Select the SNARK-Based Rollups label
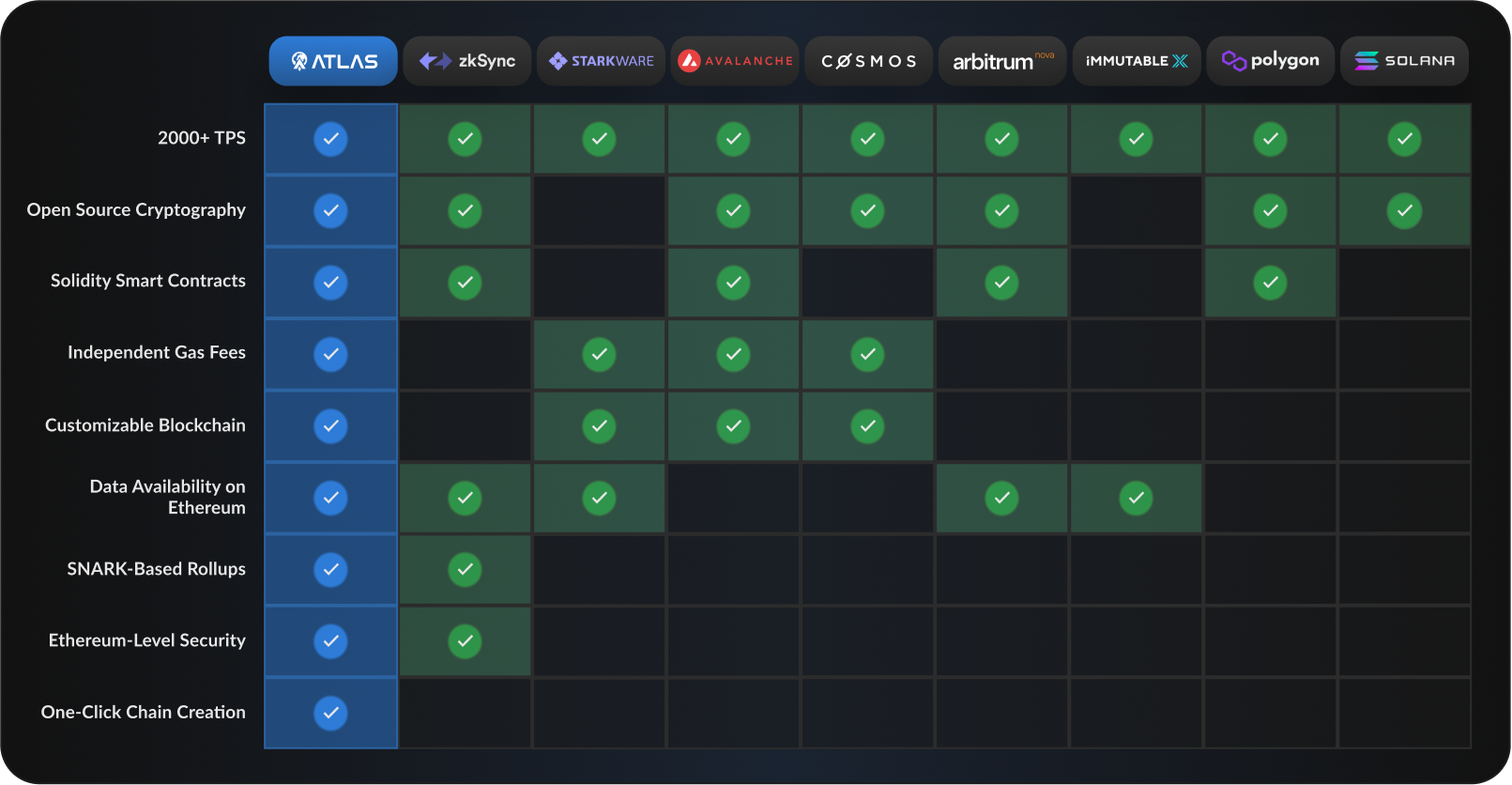Viewport: 1512px width, 785px height. point(157,569)
